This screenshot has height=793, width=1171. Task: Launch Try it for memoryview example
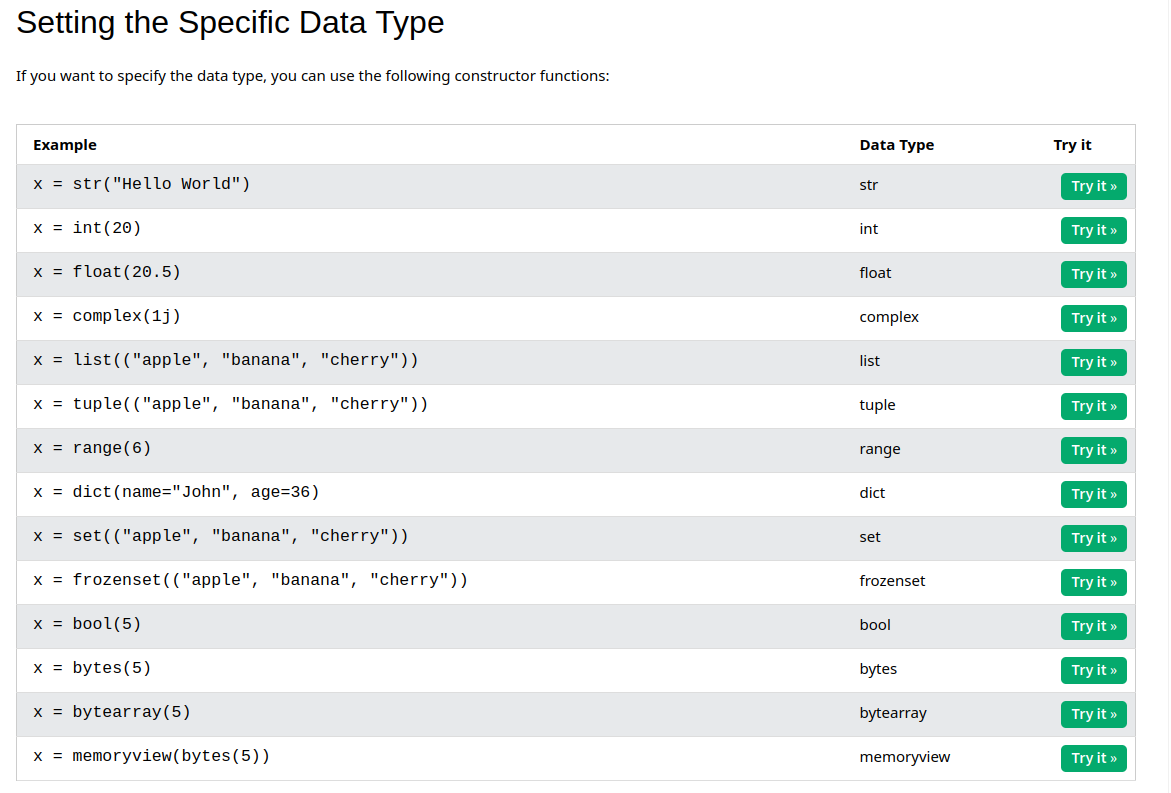pyautogui.click(x=1093, y=758)
